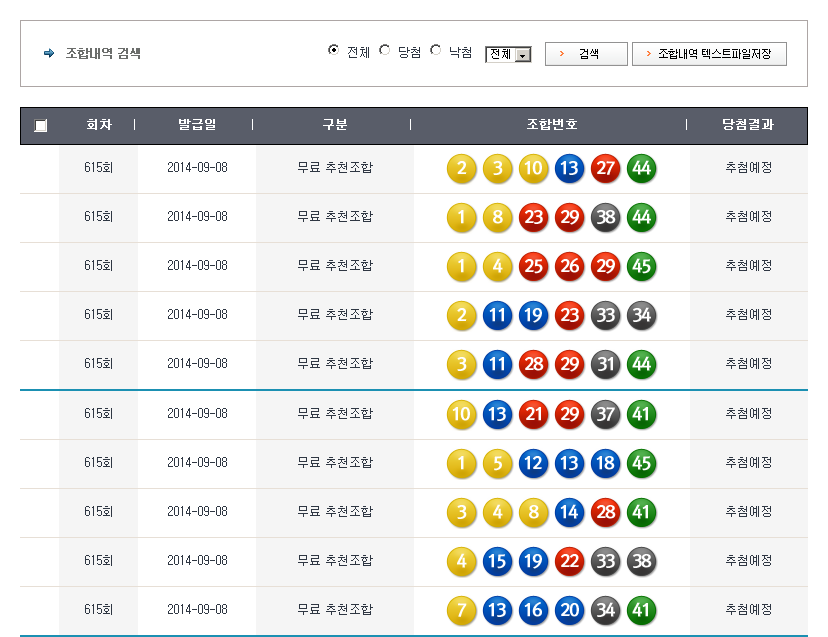Screen dimensions: 828x637
Task: Tick the select-all checkbox in table header
Action: [41, 126]
